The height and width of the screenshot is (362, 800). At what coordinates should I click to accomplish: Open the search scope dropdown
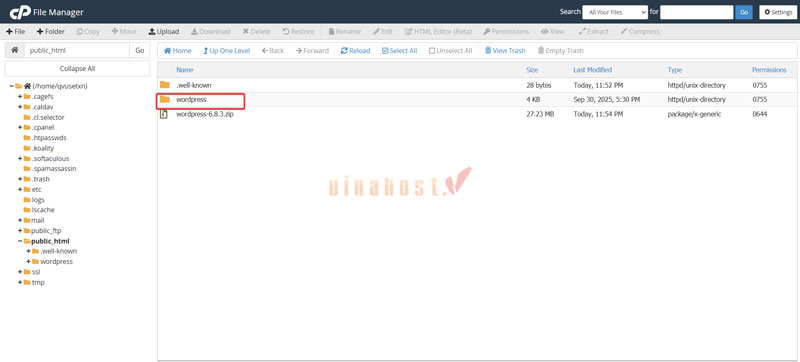click(615, 12)
